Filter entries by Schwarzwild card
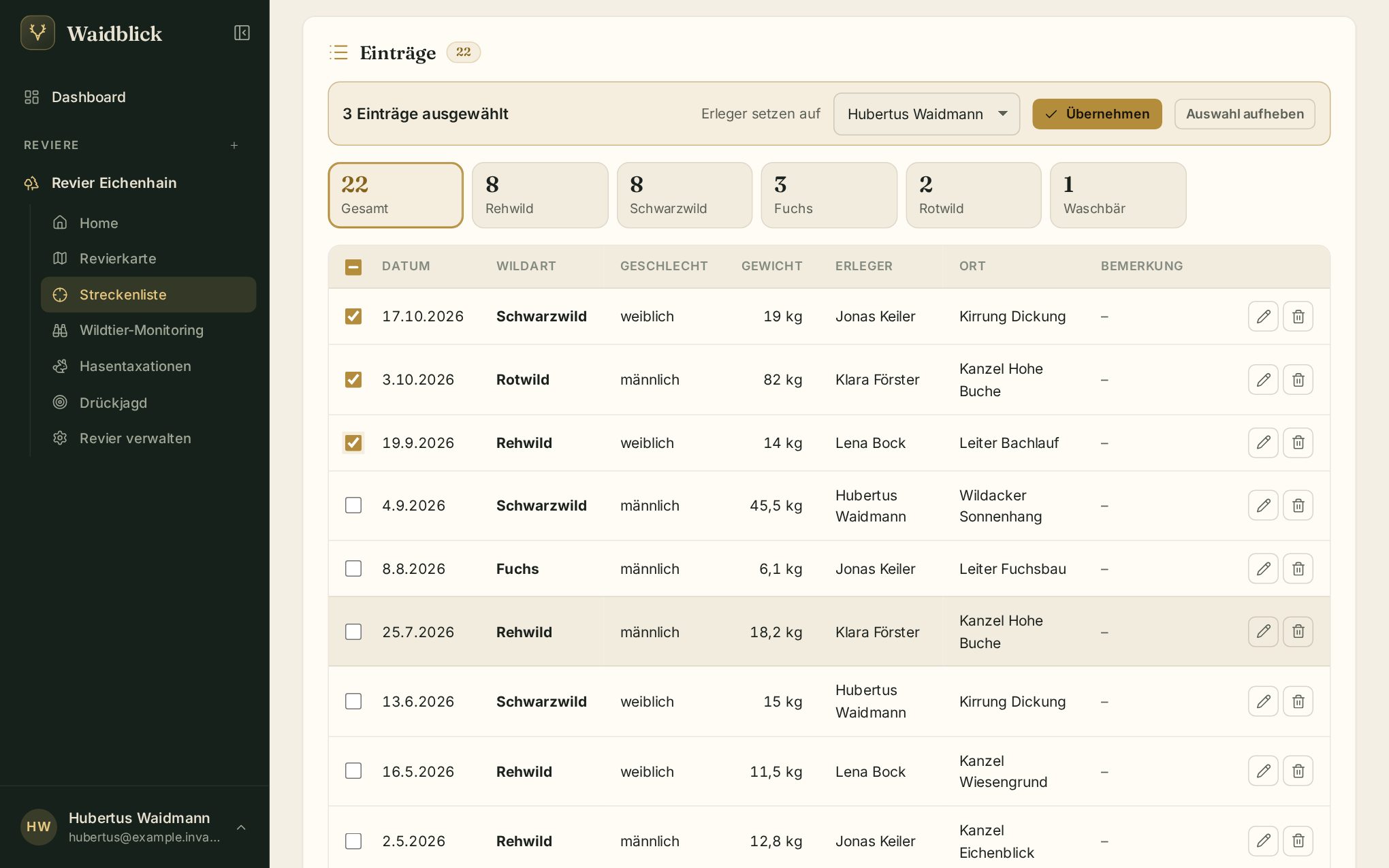This screenshot has height=868, width=1389. (684, 195)
